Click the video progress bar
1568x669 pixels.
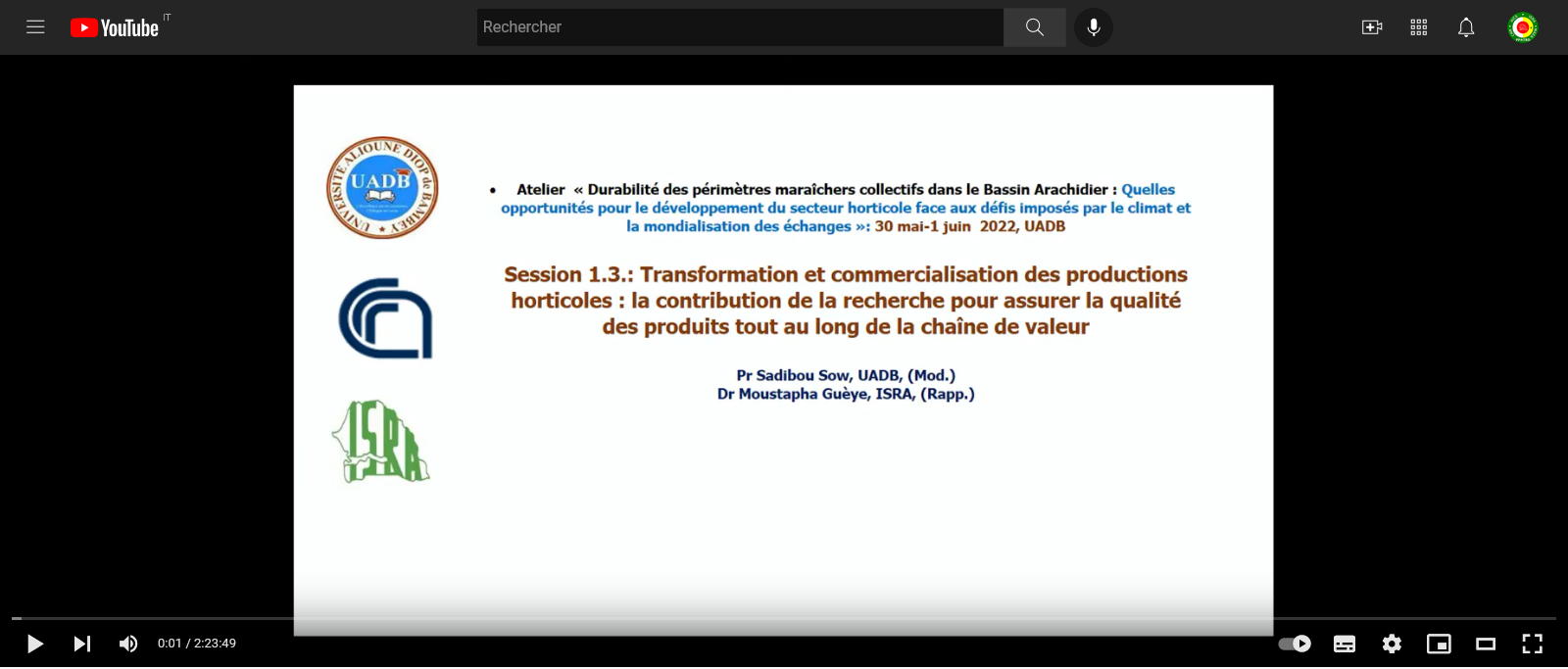[x=784, y=618]
